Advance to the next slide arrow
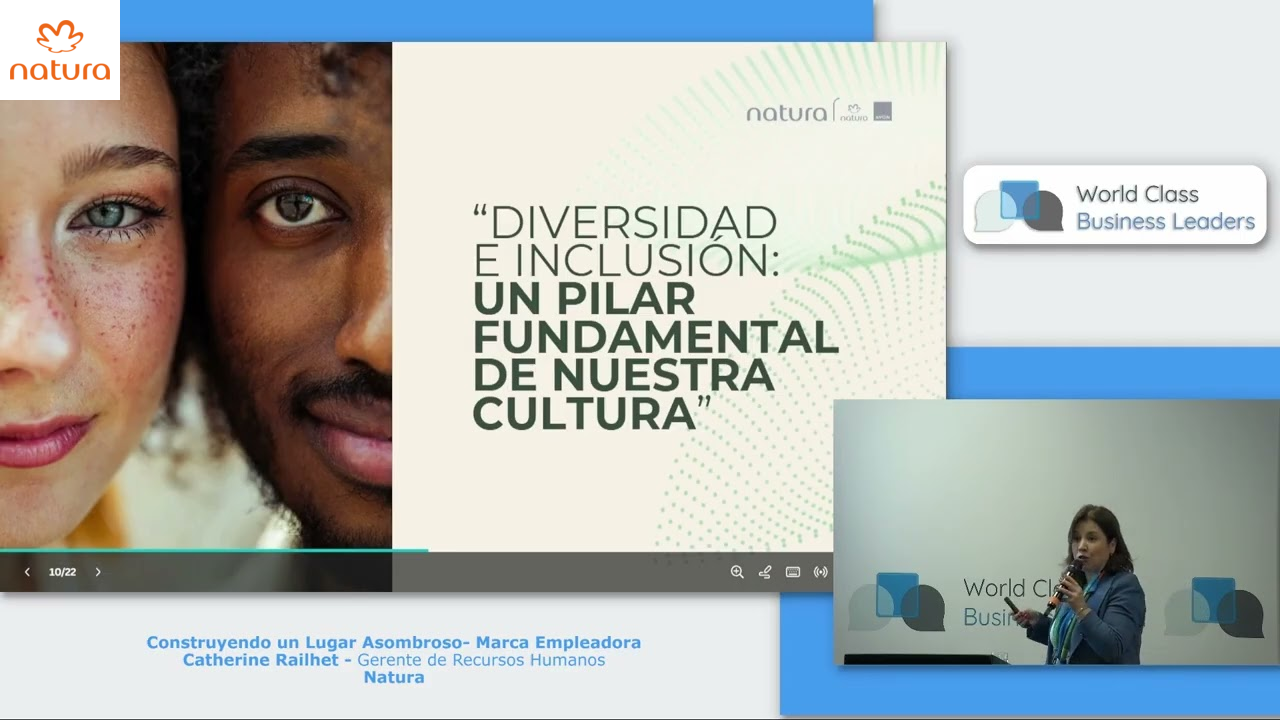 pos(98,572)
